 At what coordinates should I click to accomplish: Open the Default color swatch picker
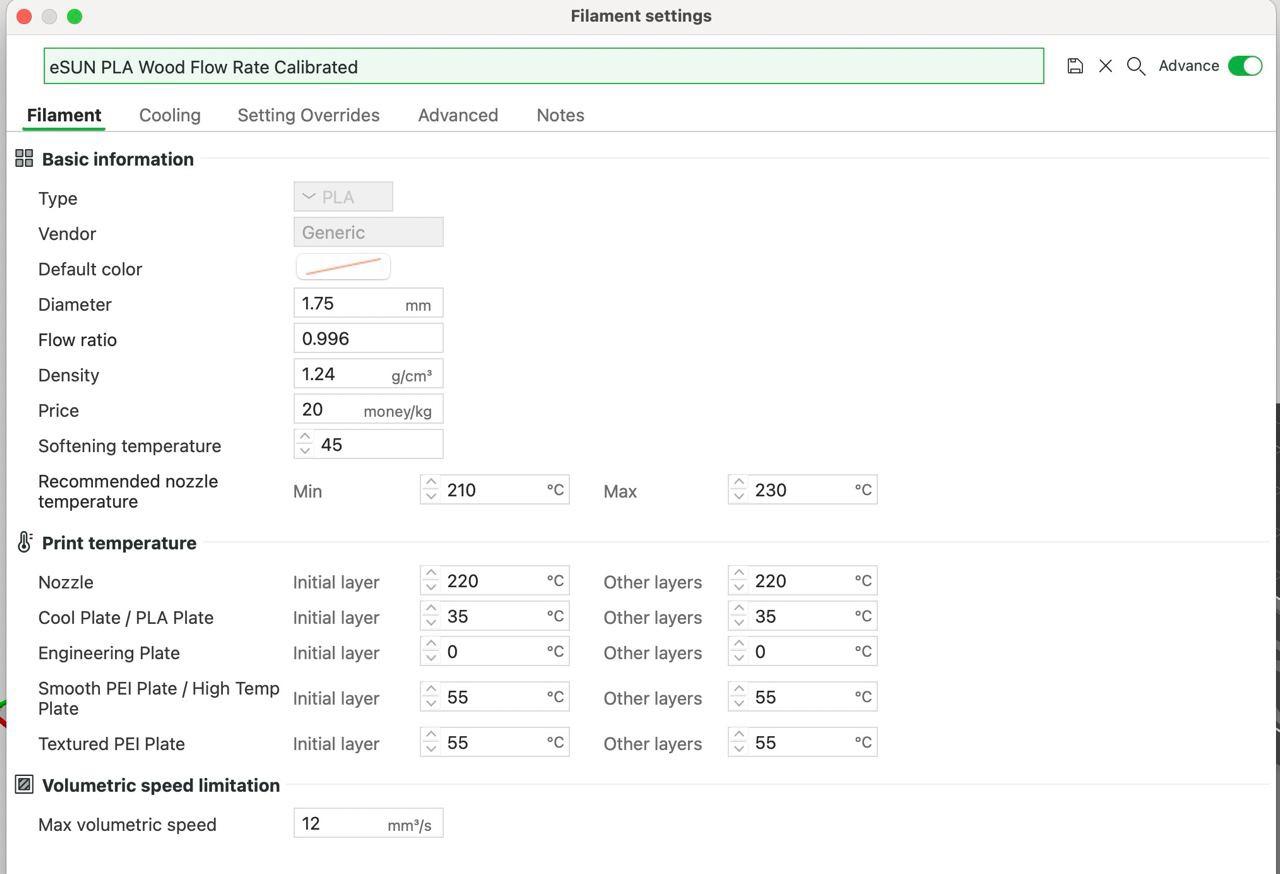[x=343, y=267]
